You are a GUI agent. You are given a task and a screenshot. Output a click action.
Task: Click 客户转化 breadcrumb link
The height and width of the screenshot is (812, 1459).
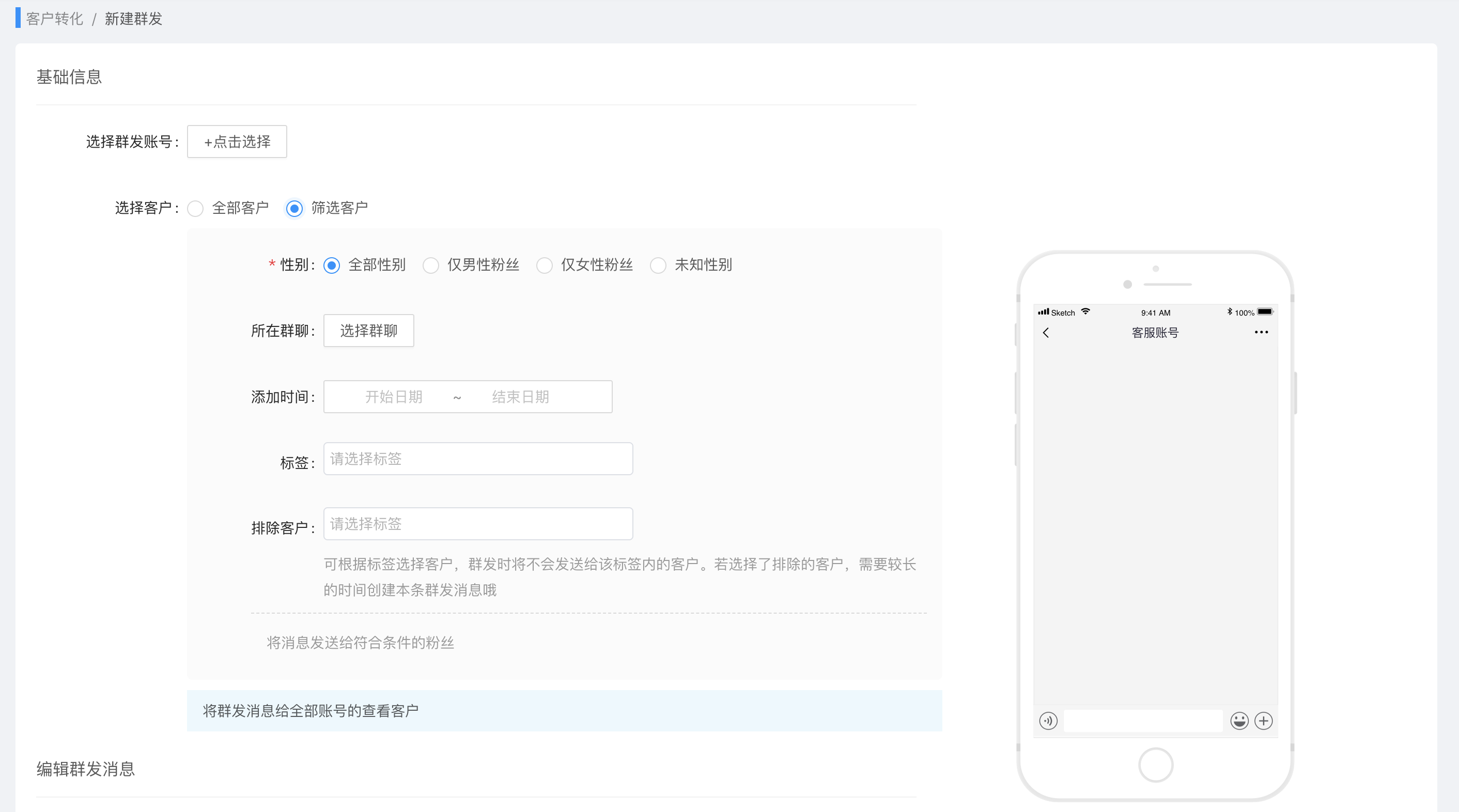point(54,19)
